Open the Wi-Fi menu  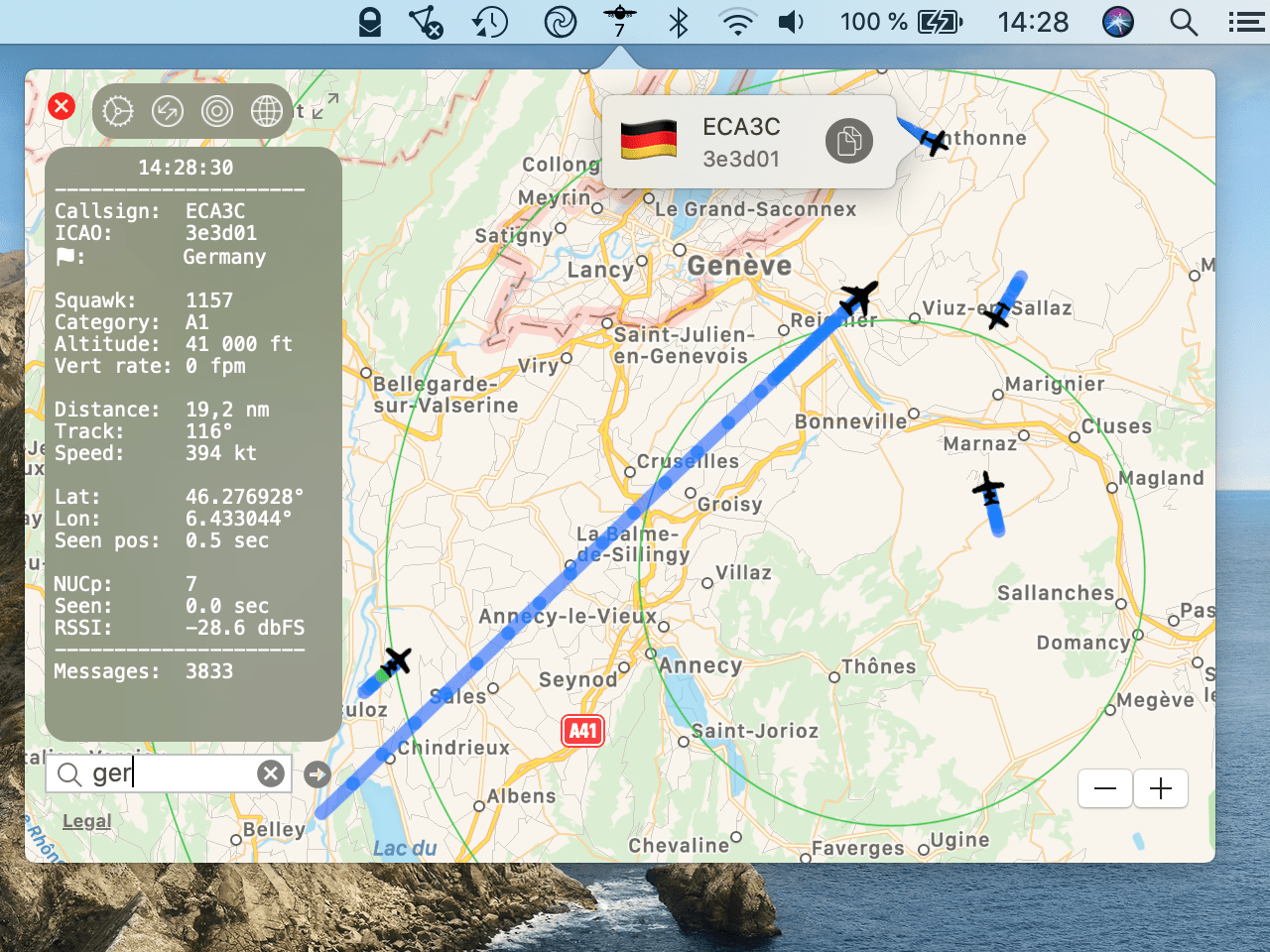click(737, 22)
